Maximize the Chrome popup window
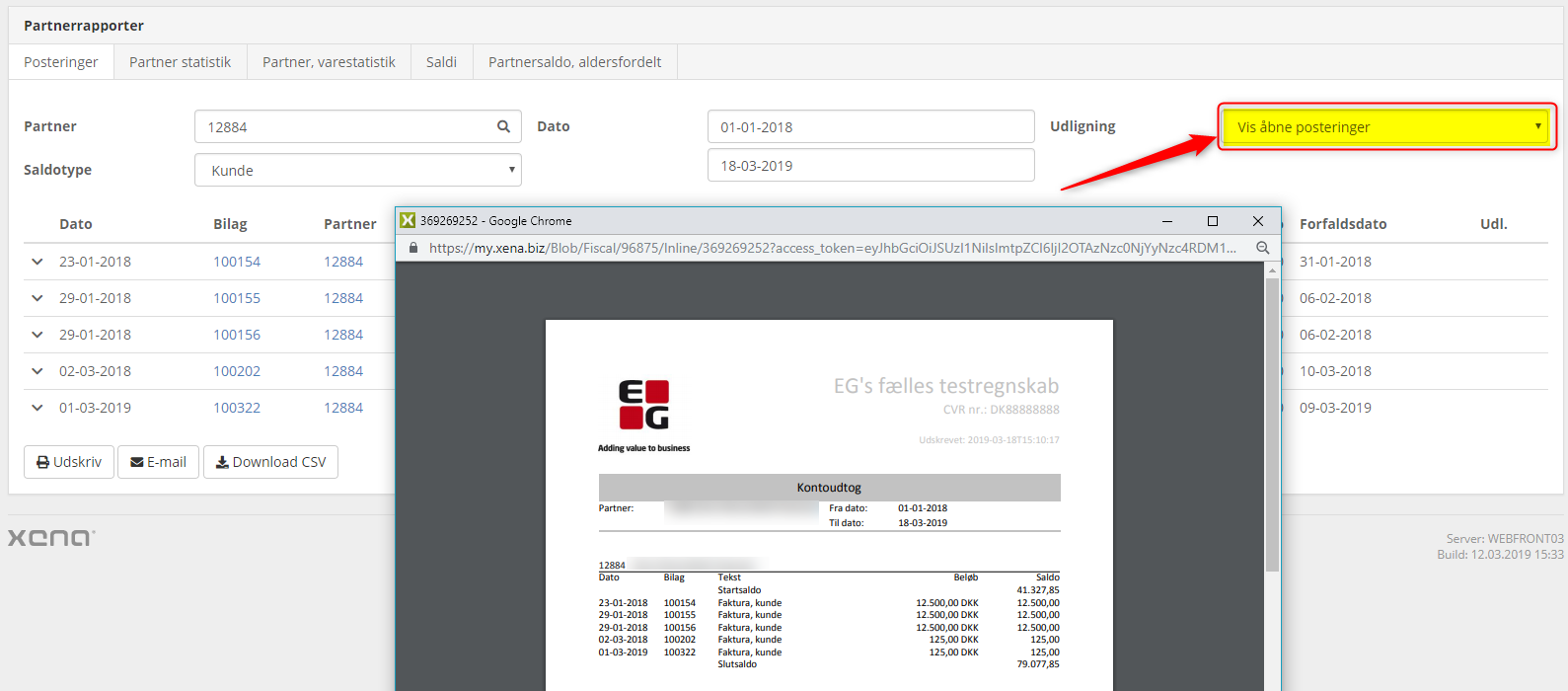The height and width of the screenshot is (691, 1568). coord(1213,221)
